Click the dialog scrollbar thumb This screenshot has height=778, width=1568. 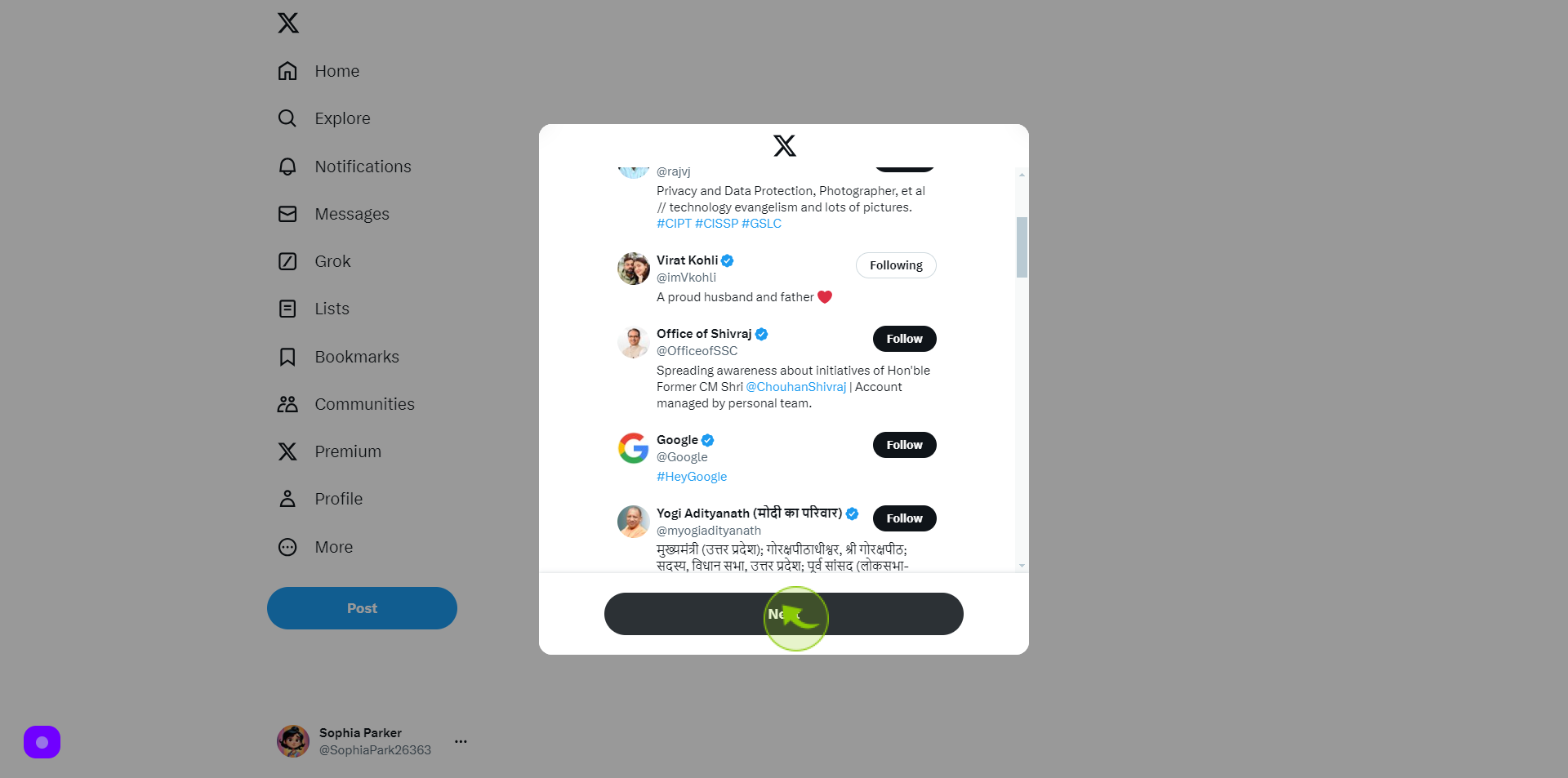pos(1022,247)
